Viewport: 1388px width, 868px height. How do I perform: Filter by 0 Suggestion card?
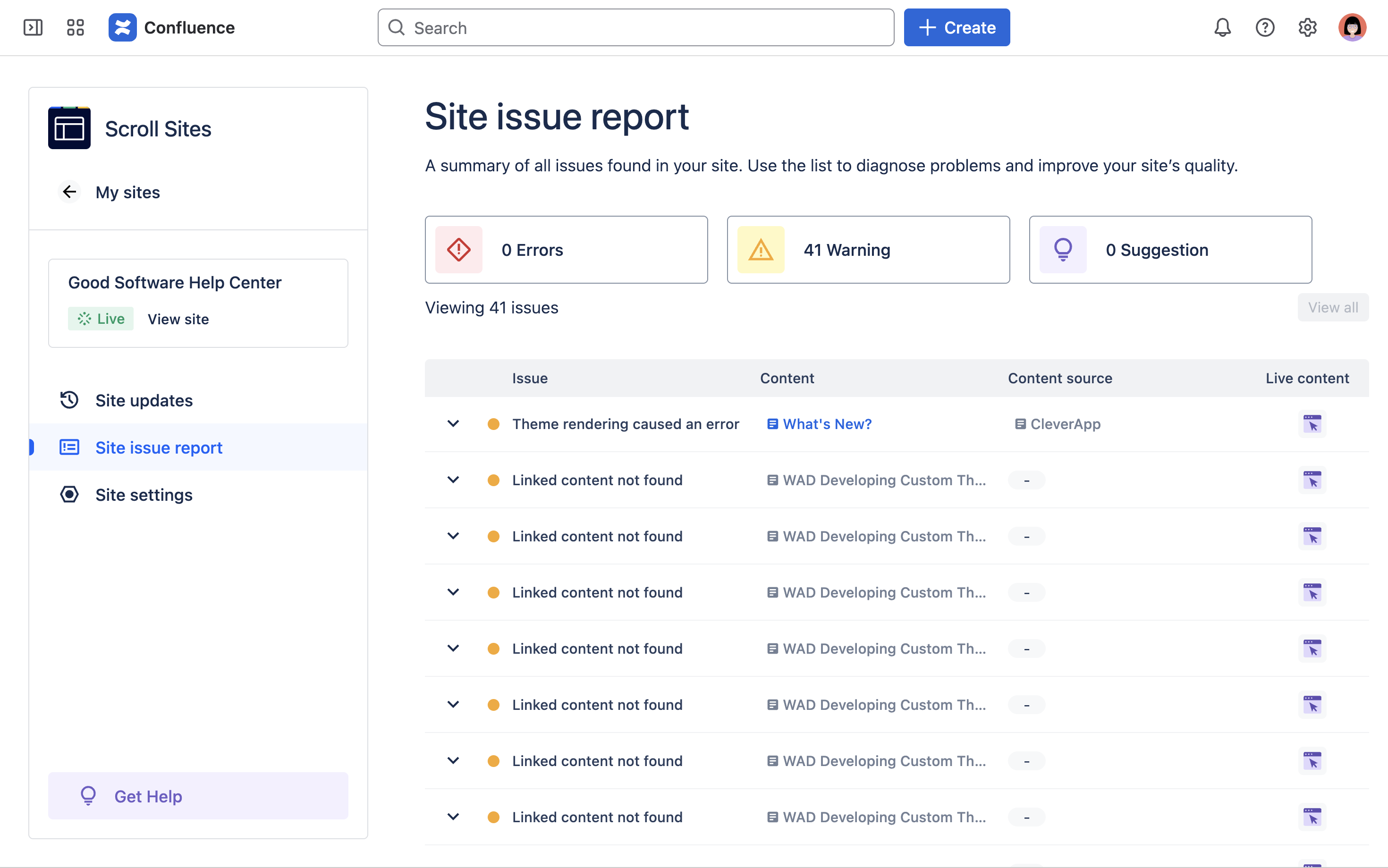1170,250
